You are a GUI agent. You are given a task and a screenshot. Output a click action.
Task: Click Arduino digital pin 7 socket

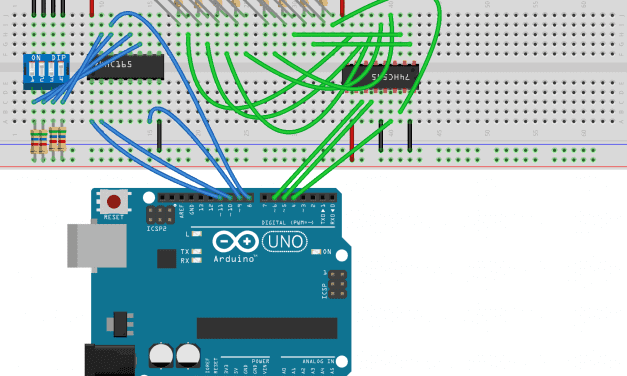point(264,198)
